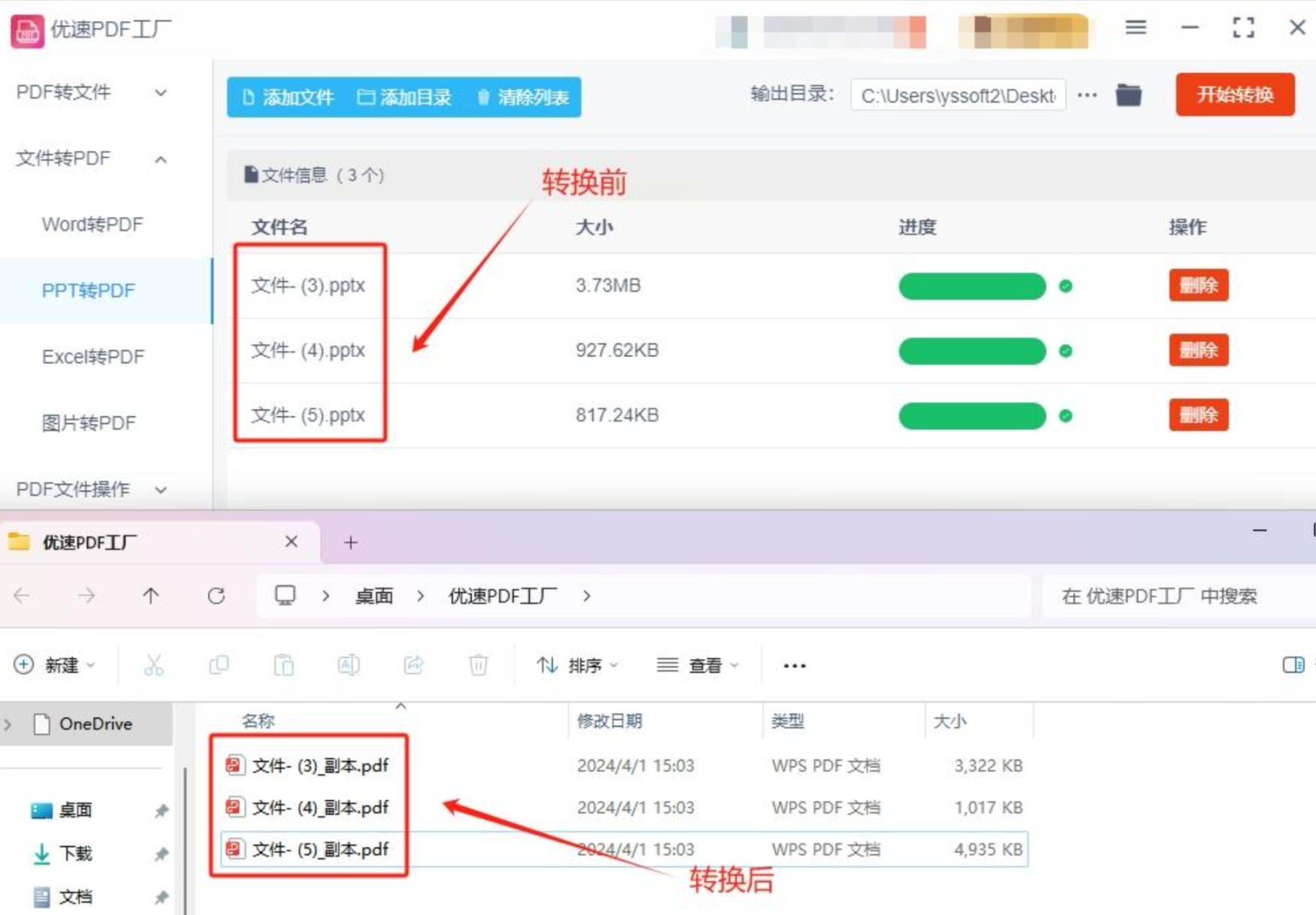Image resolution: width=1316 pixels, height=915 pixels.
Task: Expand the PDF转文件 section
Action: pos(92,92)
